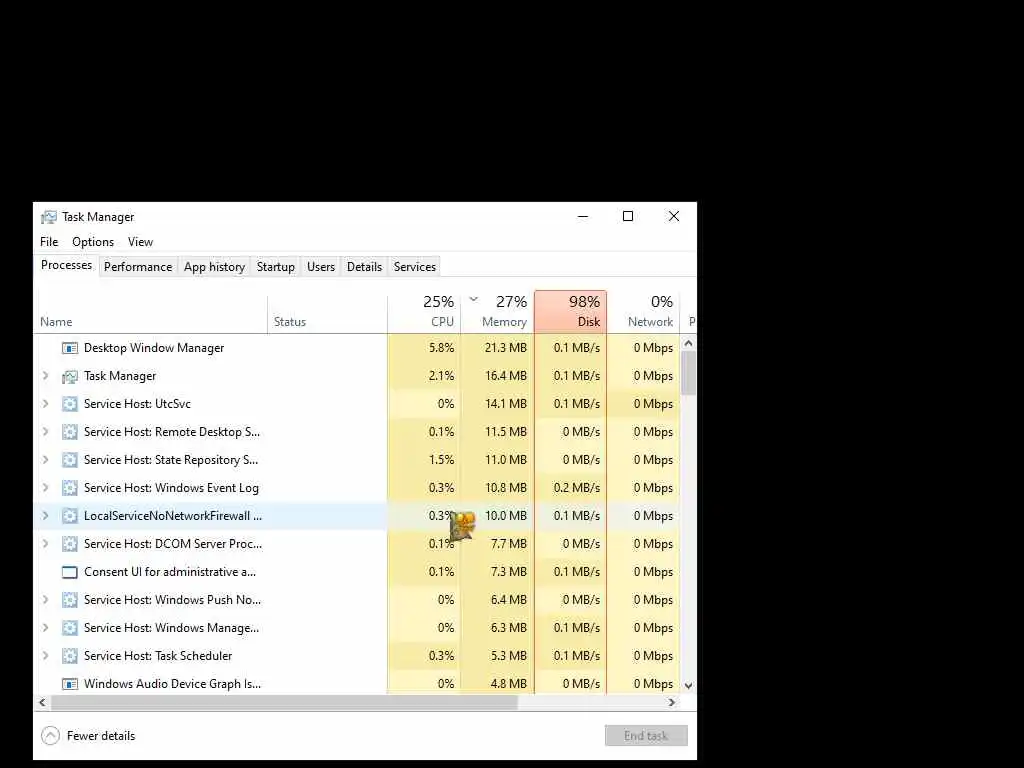
Task: Select the Processes tab
Action: (67, 265)
